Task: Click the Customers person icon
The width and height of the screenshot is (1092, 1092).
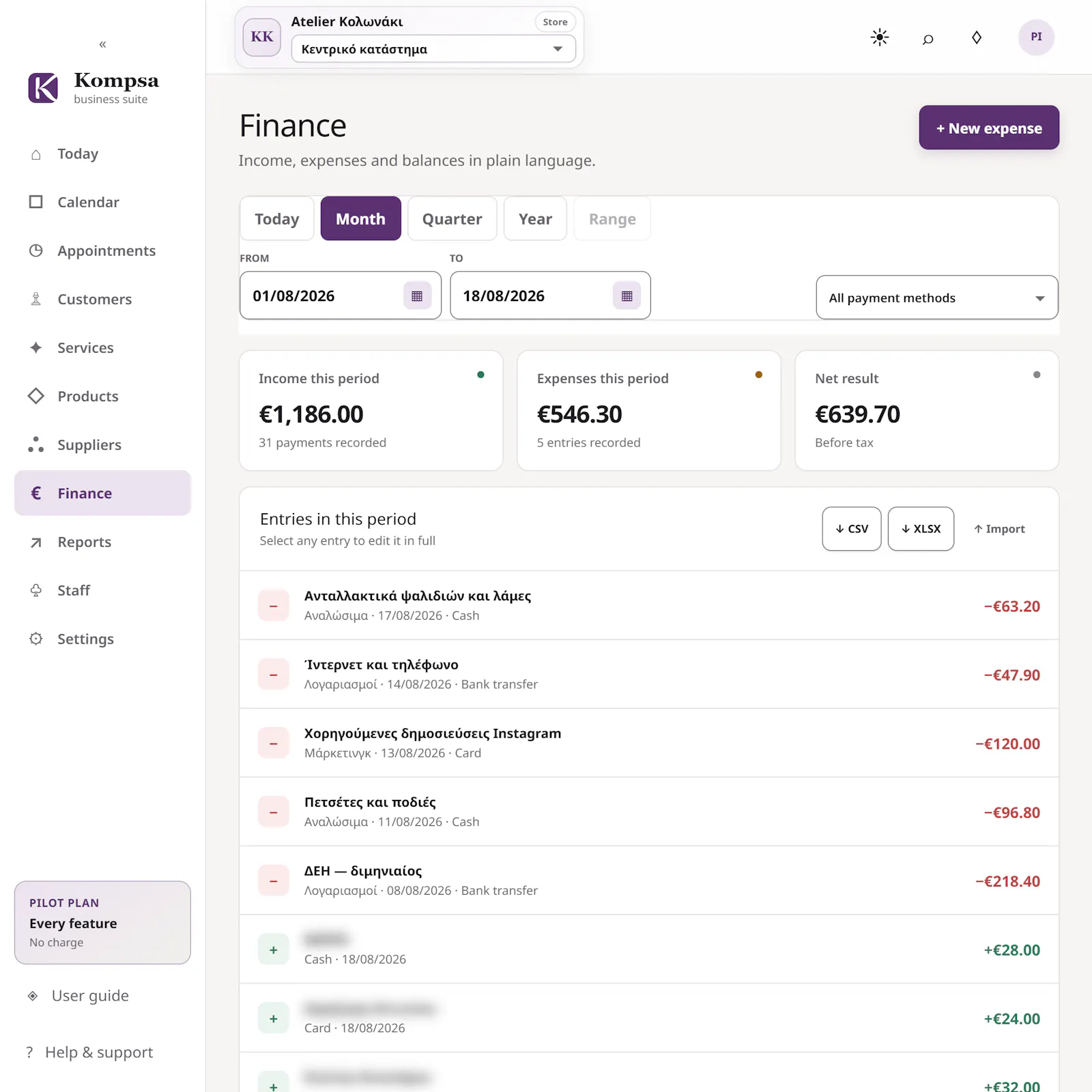Action: (36, 299)
